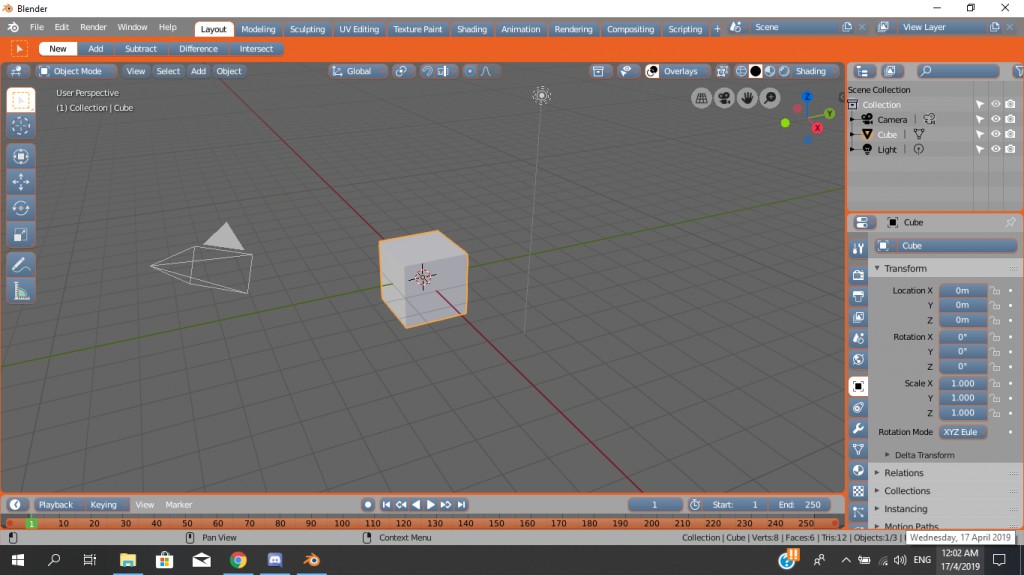
Task: Open the Render menu
Action: [93, 27]
